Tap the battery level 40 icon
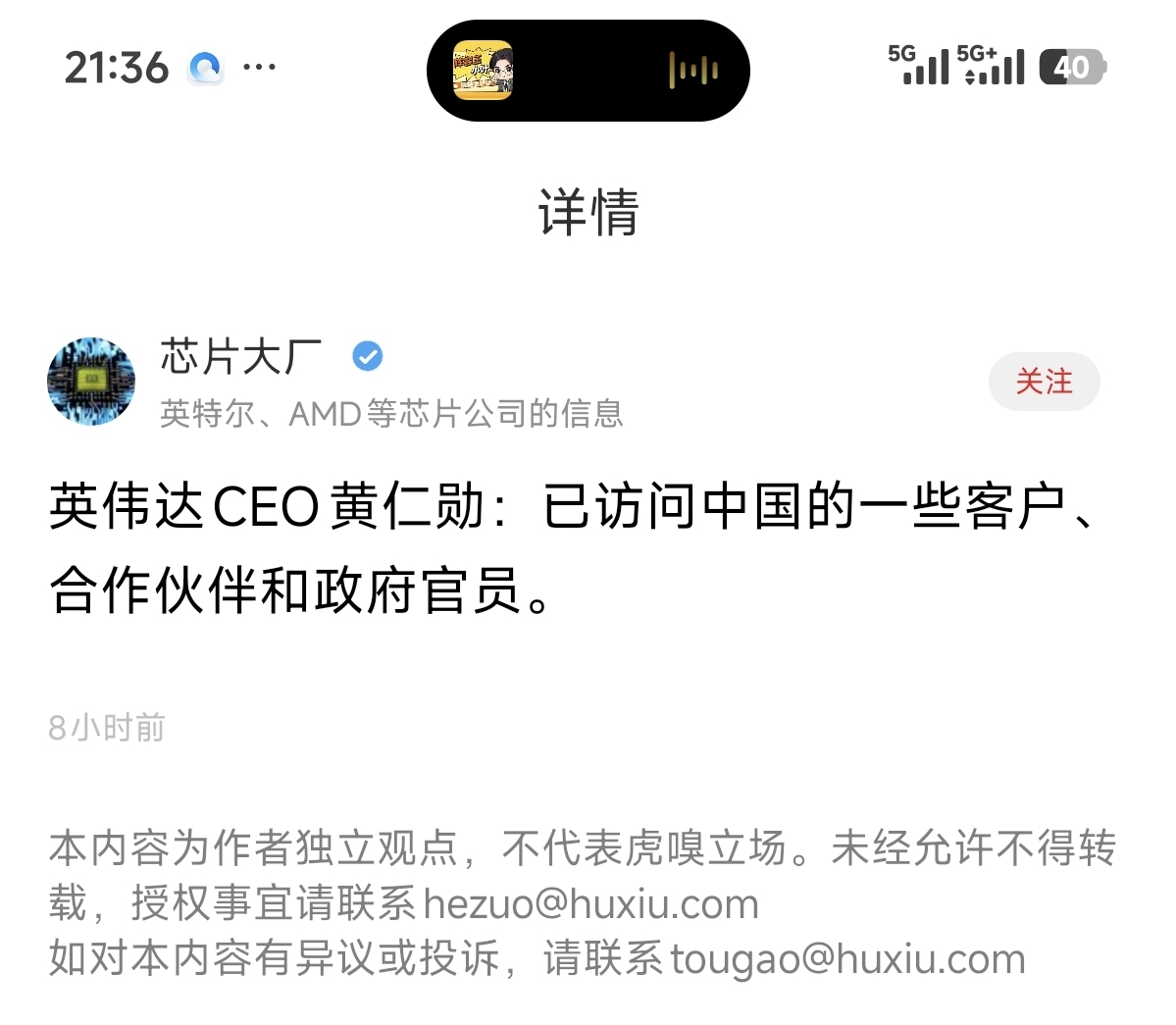 coord(1072,67)
